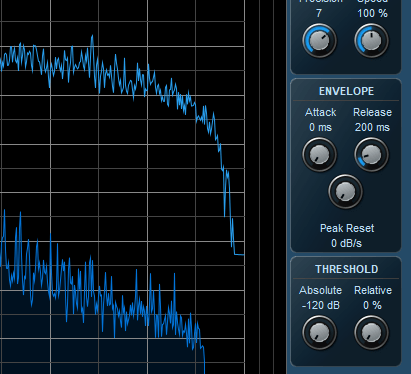Click the upper spectrum curve peak
This screenshot has height=374, width=411.
[92, 37]
